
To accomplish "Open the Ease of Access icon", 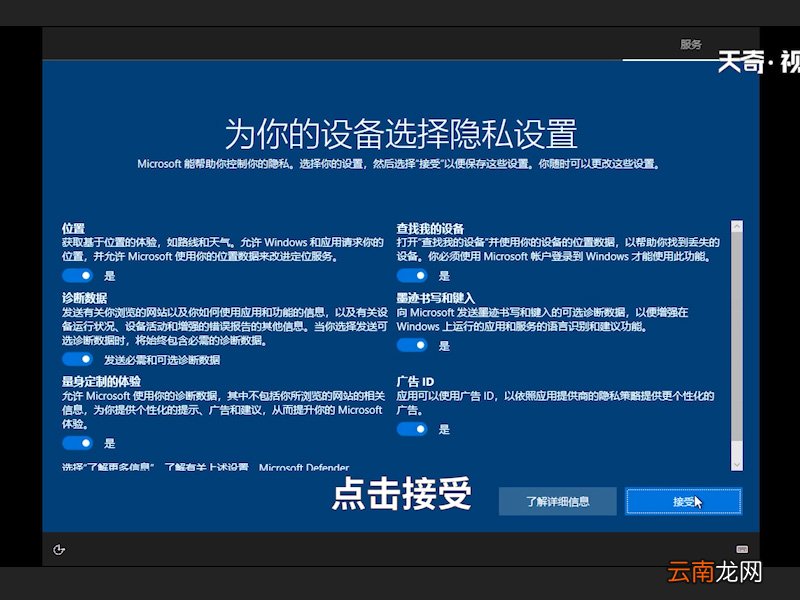I will pyautogui.click(x=59, y=549).
